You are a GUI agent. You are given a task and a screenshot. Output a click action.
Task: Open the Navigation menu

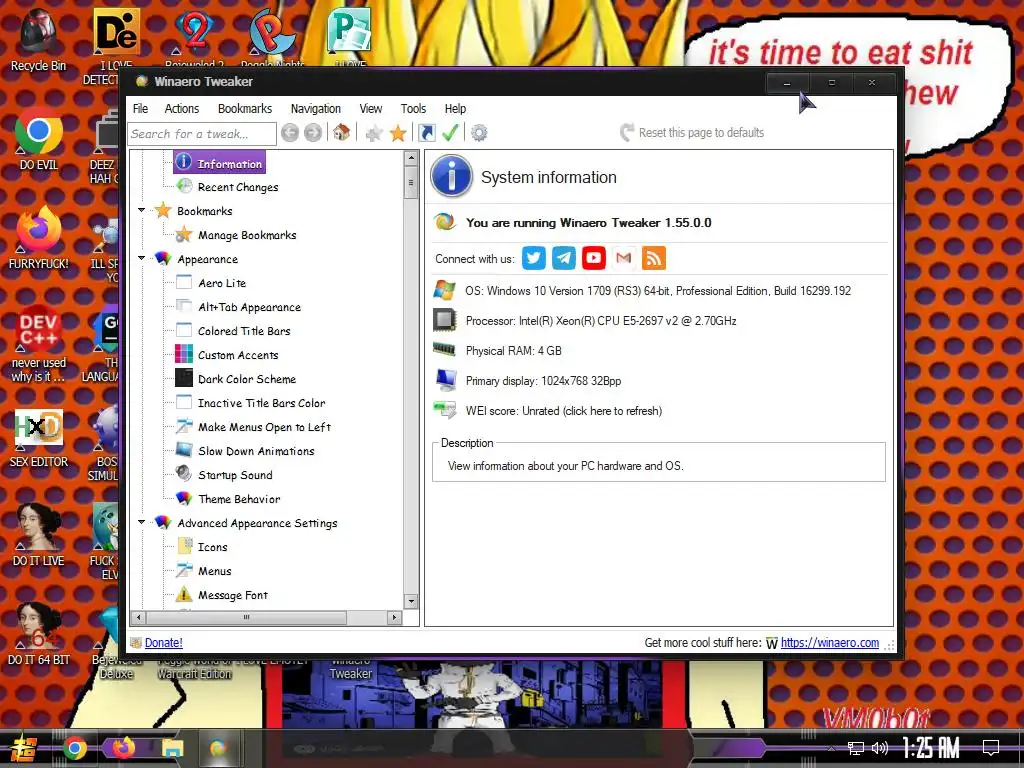(315, 108)
